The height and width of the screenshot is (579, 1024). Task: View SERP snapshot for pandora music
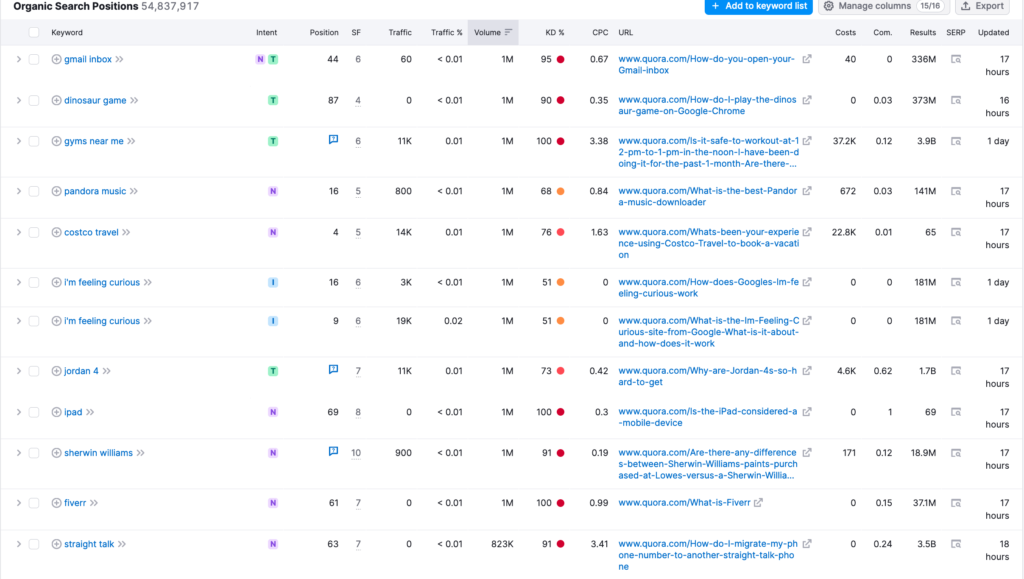[x=956, y=191]
